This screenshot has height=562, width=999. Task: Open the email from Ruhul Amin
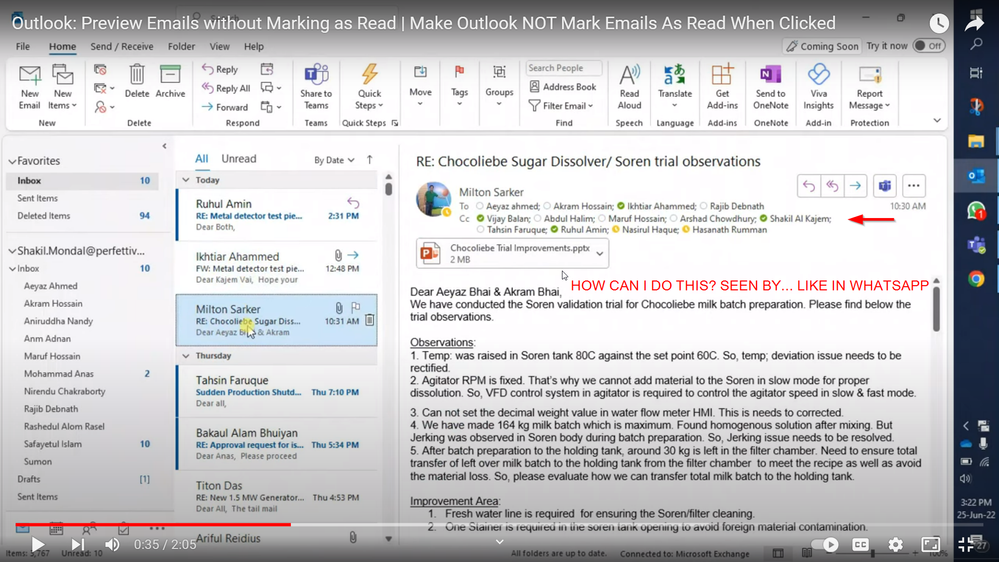coord(277,215)
